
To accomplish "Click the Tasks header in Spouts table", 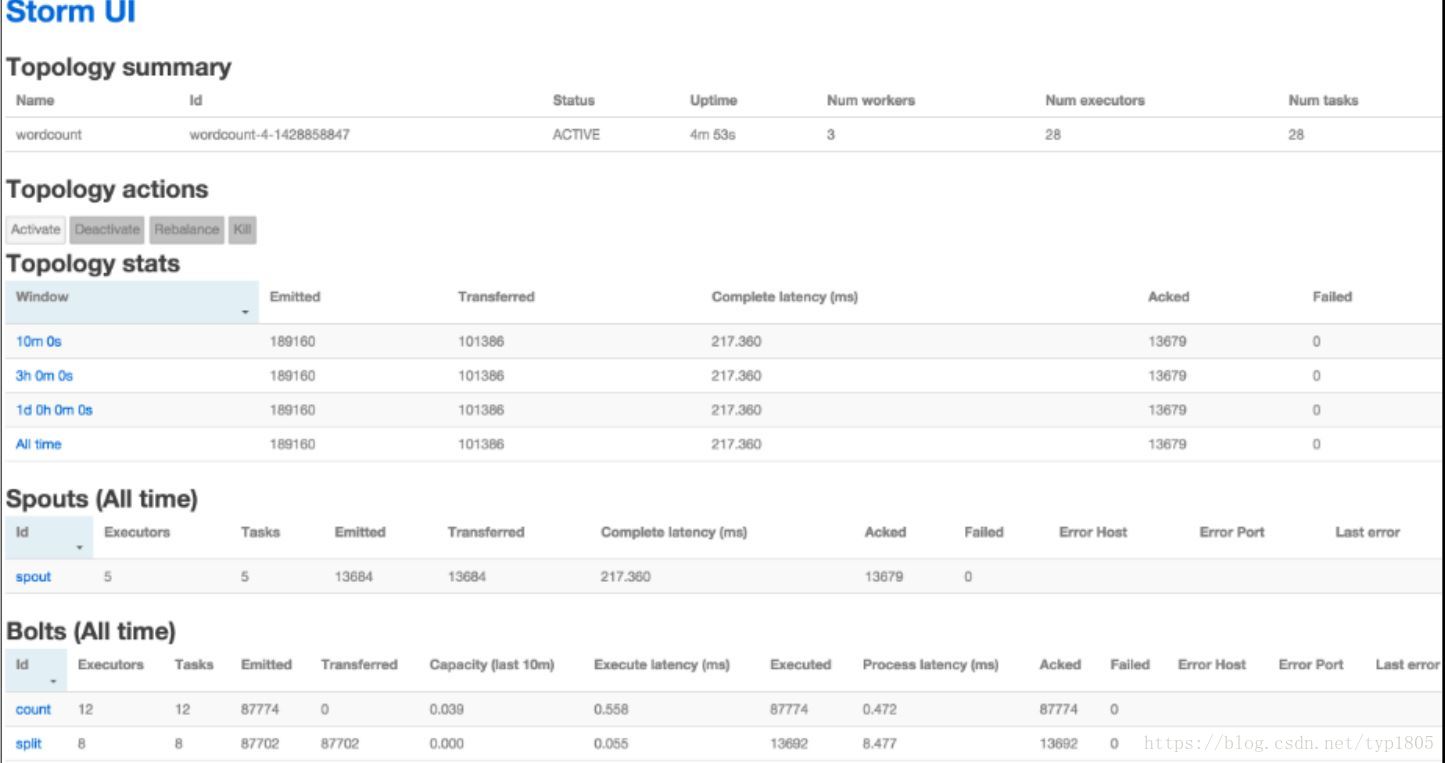I will 260,532.
